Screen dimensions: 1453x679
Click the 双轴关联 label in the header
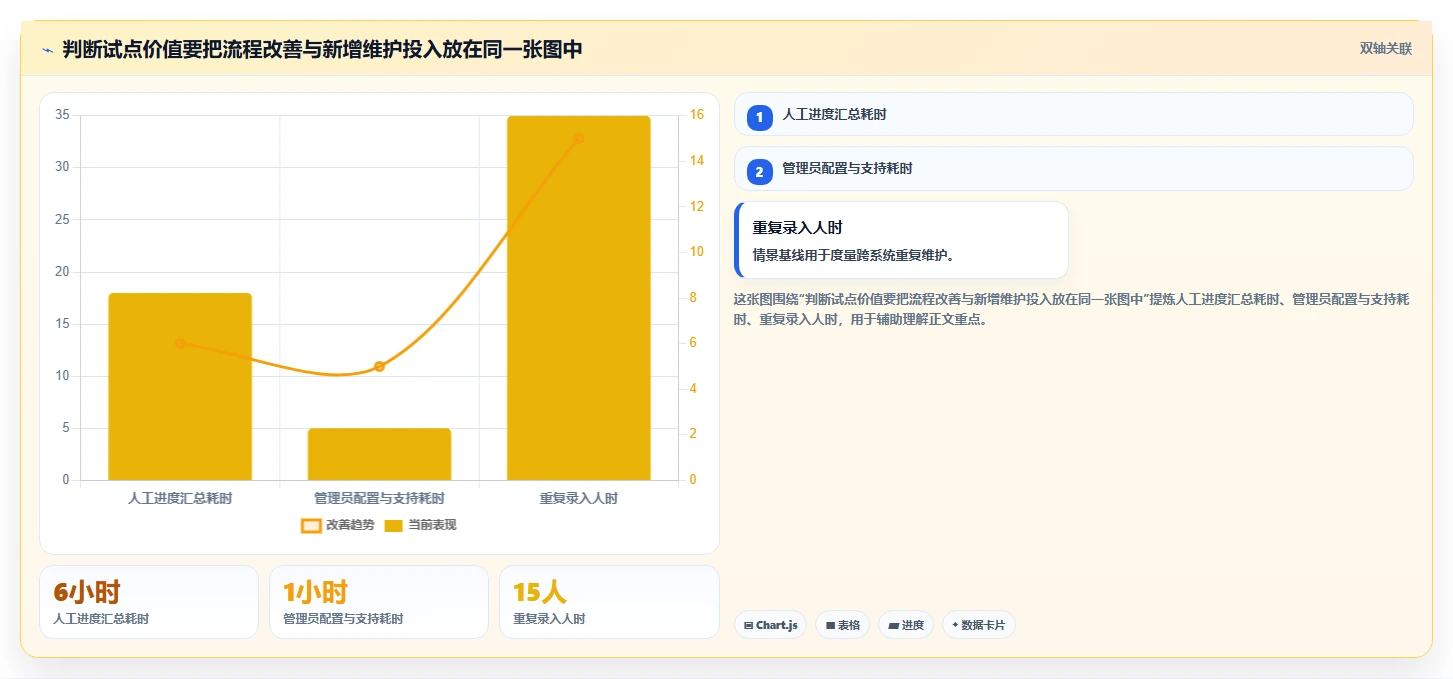[x=1385, y=48]
